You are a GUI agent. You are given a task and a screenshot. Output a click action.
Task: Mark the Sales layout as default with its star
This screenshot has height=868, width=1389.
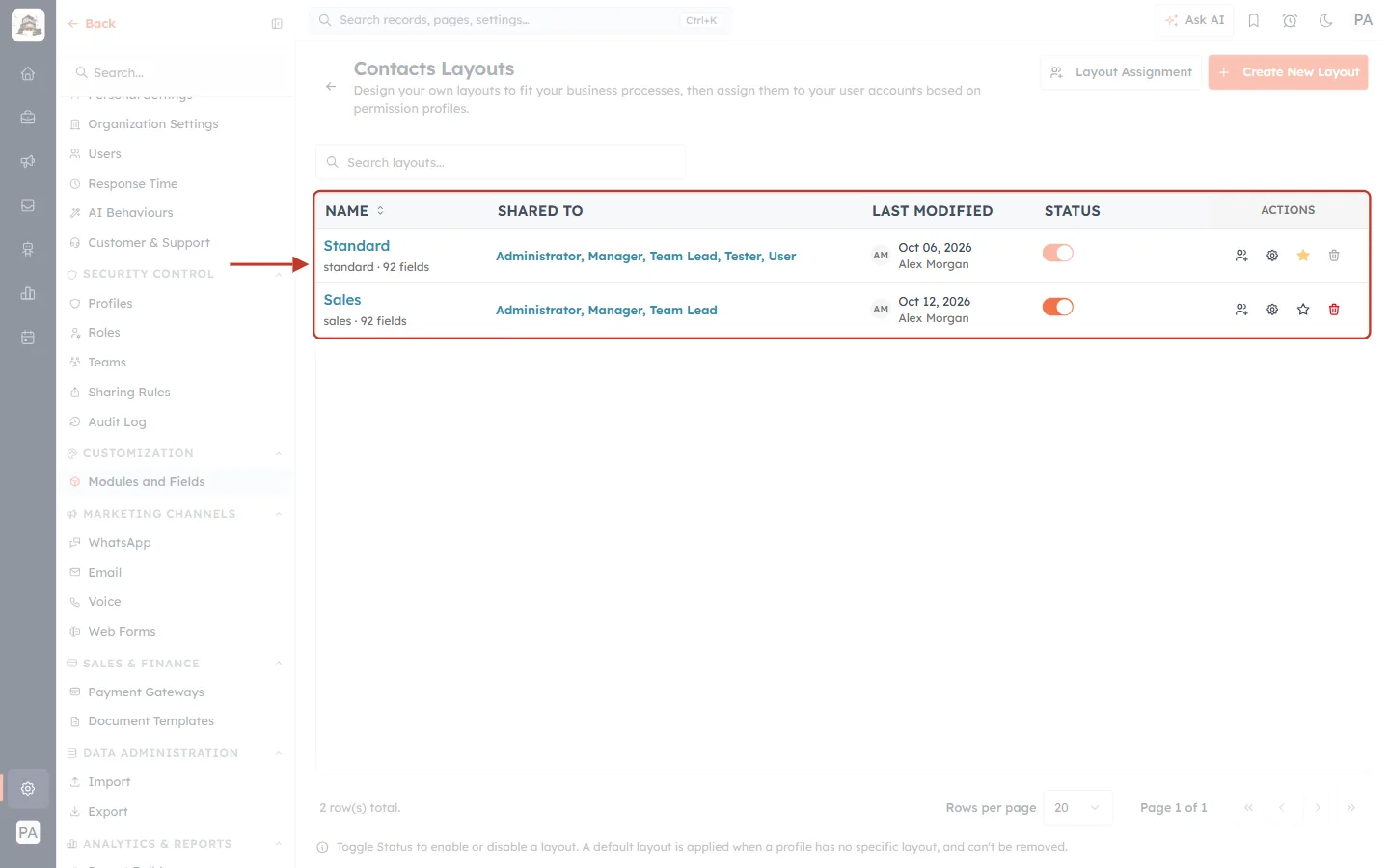(1303, 310)
